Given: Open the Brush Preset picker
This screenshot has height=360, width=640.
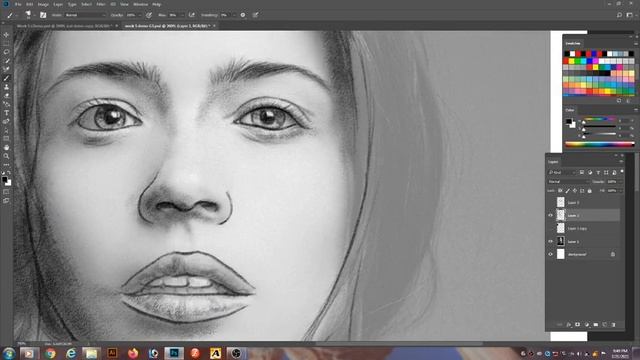Looking at the screenshot, I should (x=30, y=15).
